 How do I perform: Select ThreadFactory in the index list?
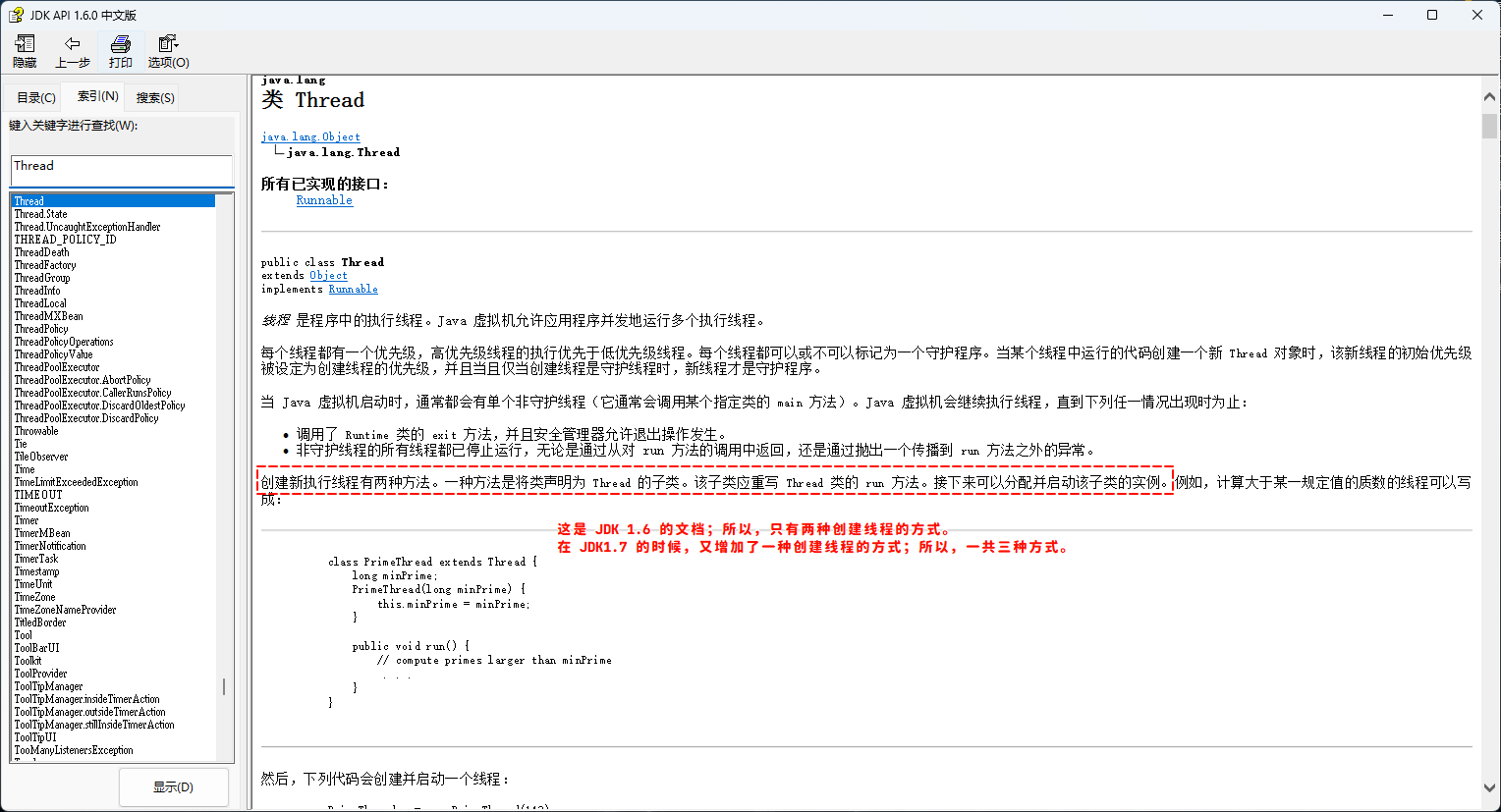pos(45,264)
